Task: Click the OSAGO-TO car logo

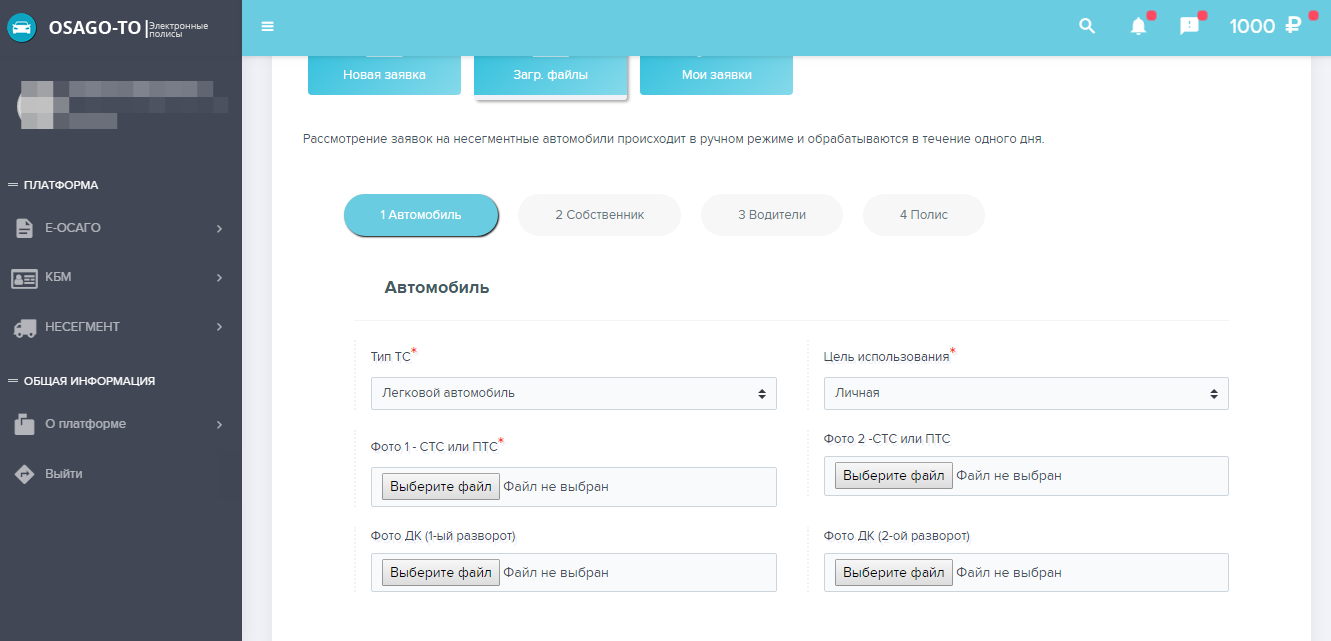Action: (22, 27)
